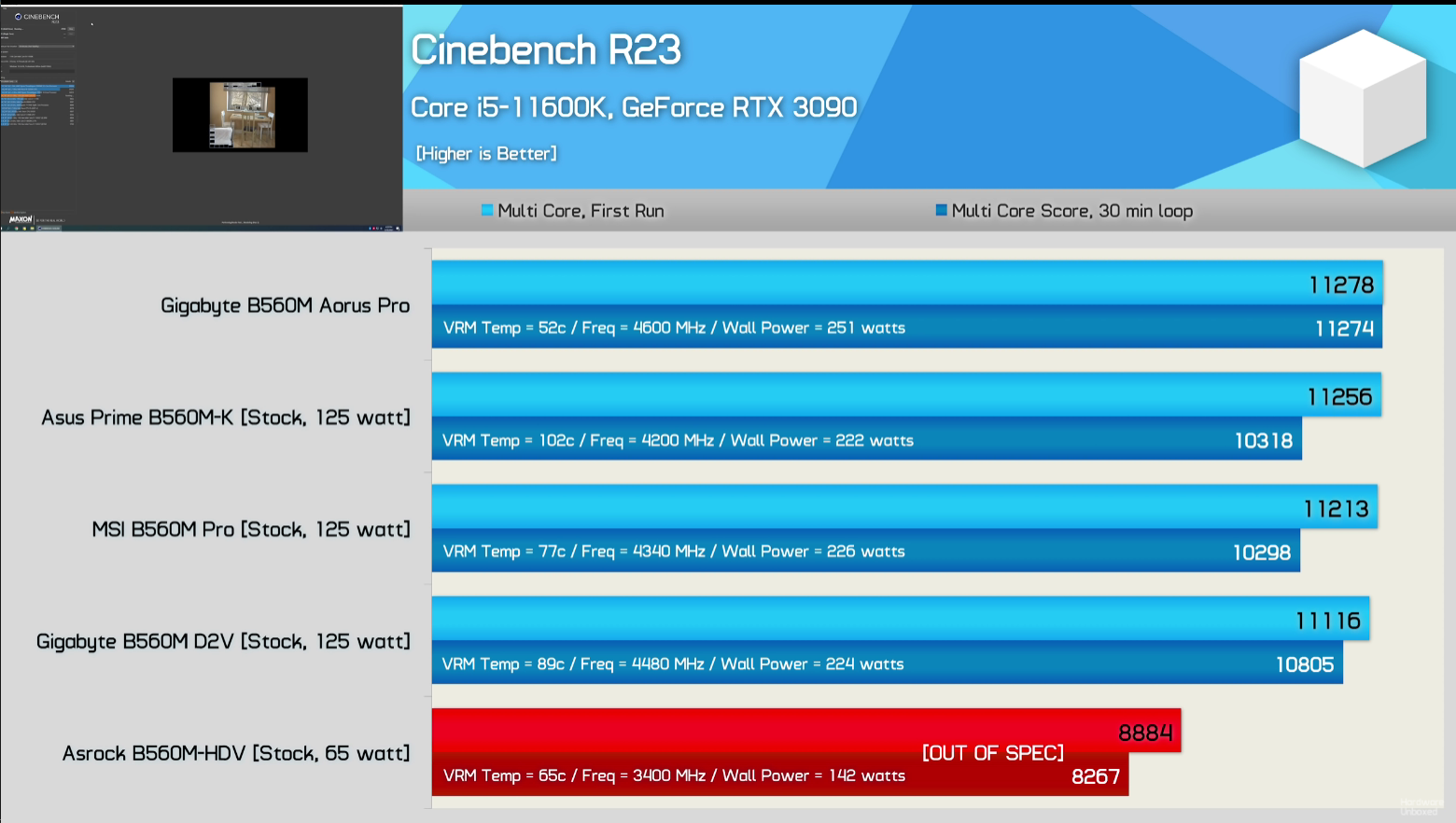Screen dimensions: 1456x823
Task: Select the Gigabyte B560M D2V [Stock, 125 watt] label
Action: pyautogui.click(x=223, y=642)
